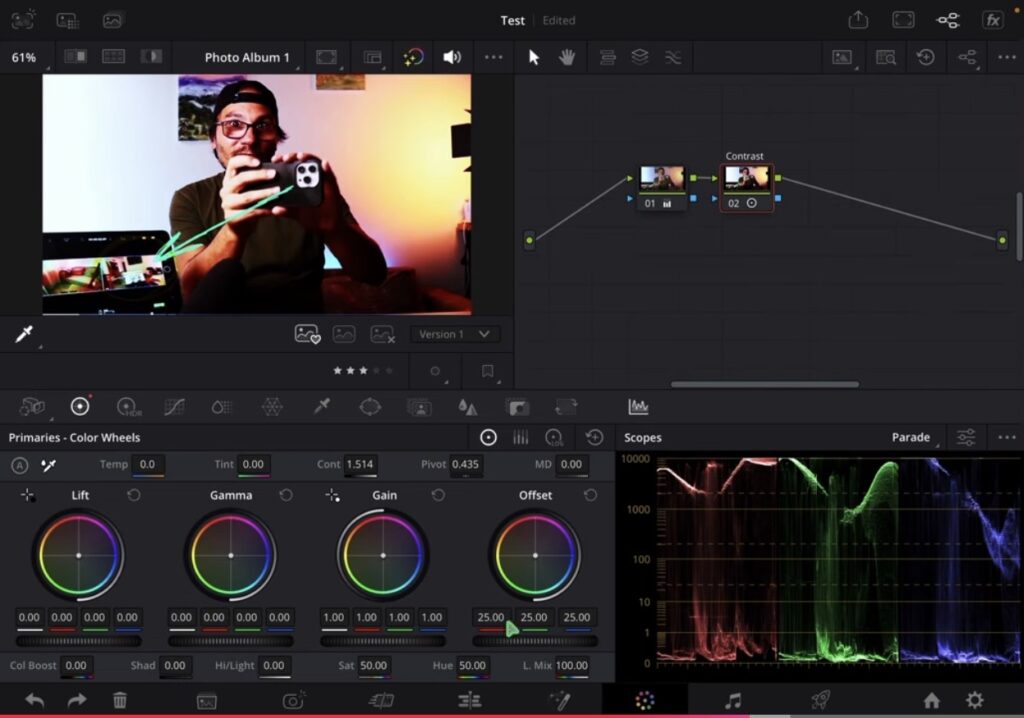Open the Color Warper palette
This screenshot has width=1024, height=718.
pyautogui.click(x=272, y=407)
